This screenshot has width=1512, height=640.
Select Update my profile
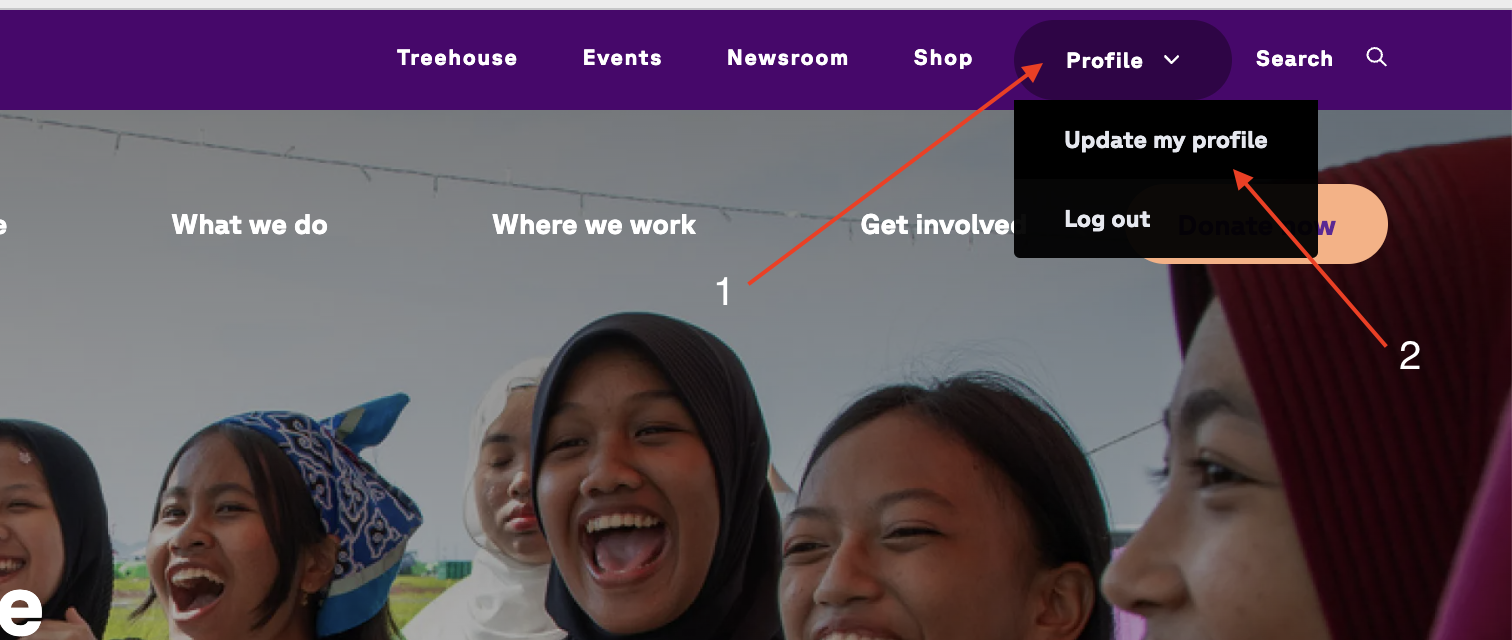tap(1166, 140)
